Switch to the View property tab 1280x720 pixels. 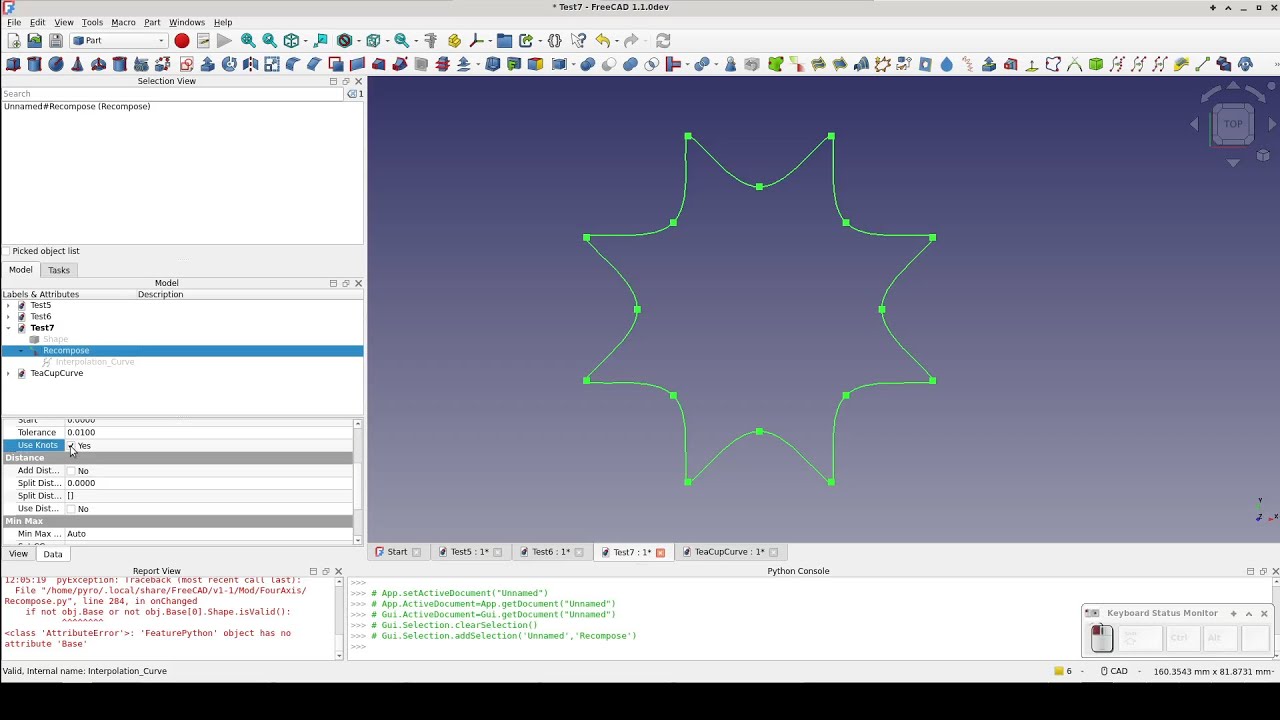pos(18,554)
